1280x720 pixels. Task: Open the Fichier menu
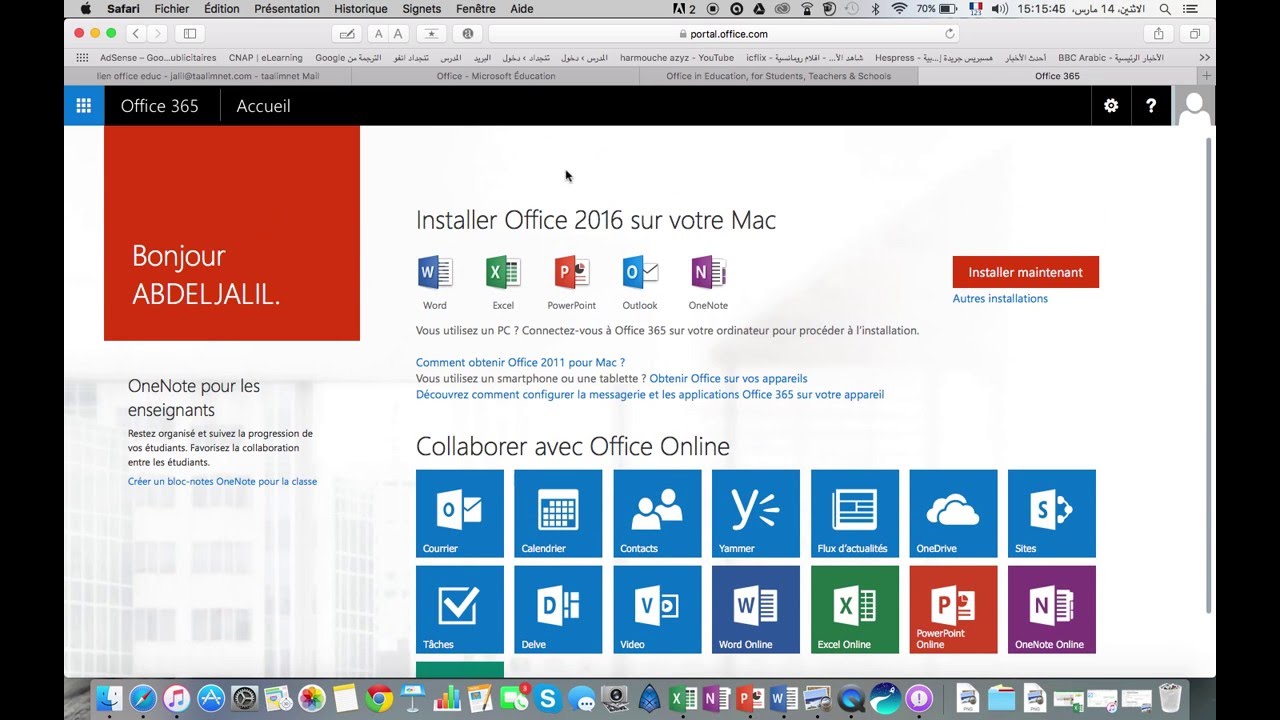coord(172,9)
